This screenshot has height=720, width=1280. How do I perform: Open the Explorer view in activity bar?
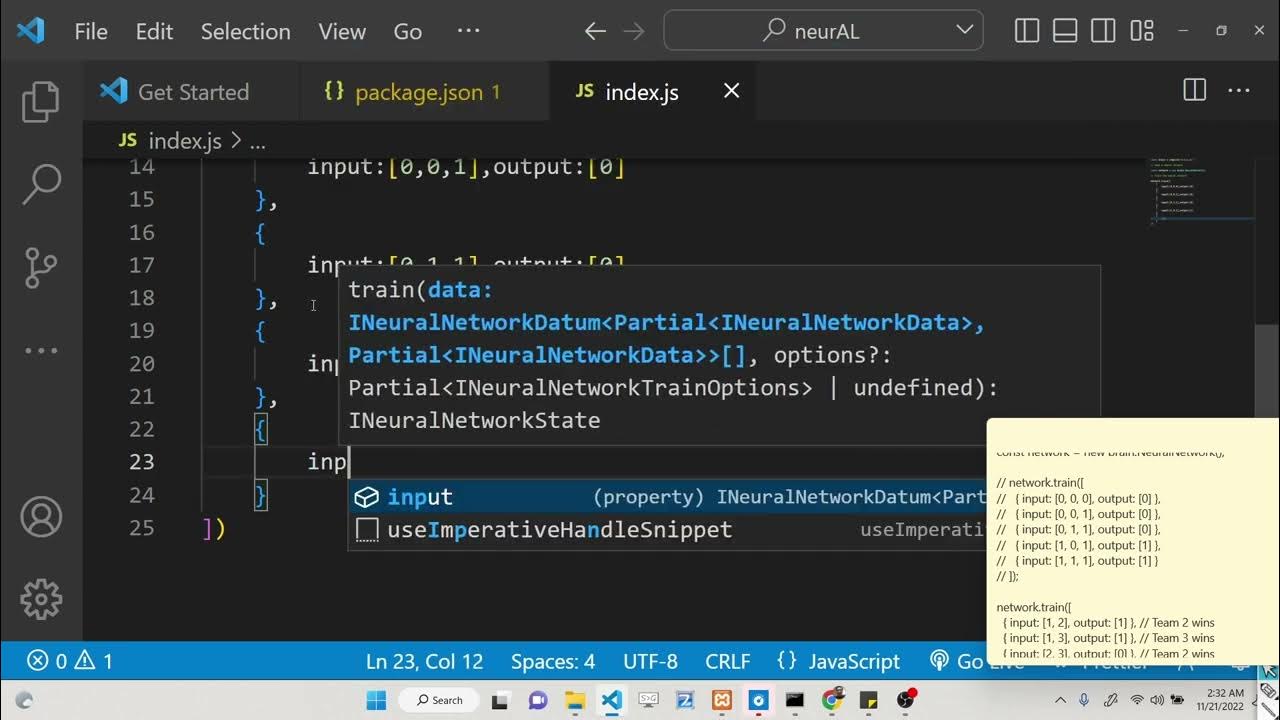pos(41,102)
